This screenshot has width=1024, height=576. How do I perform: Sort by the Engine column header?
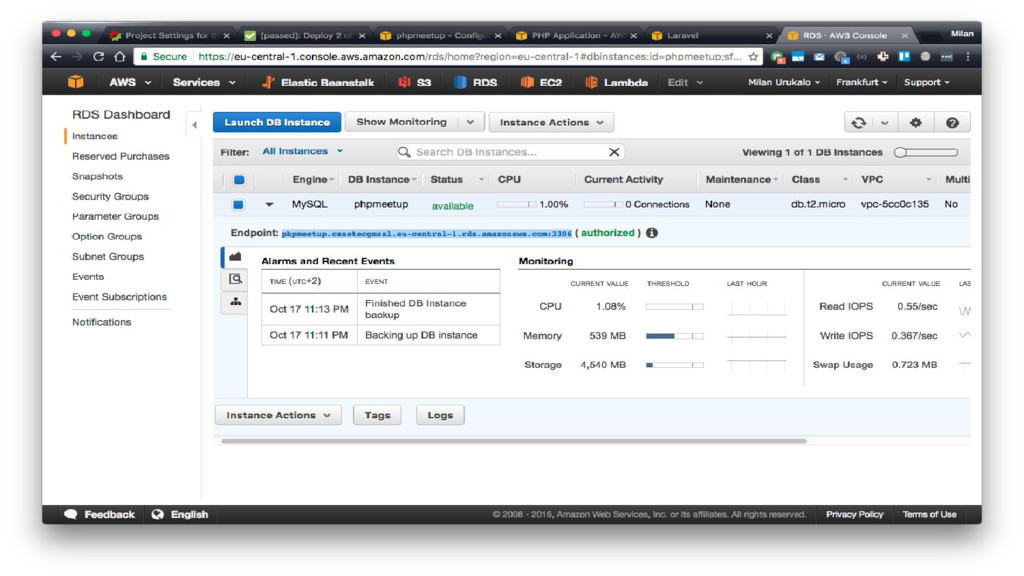pos(313,180)
